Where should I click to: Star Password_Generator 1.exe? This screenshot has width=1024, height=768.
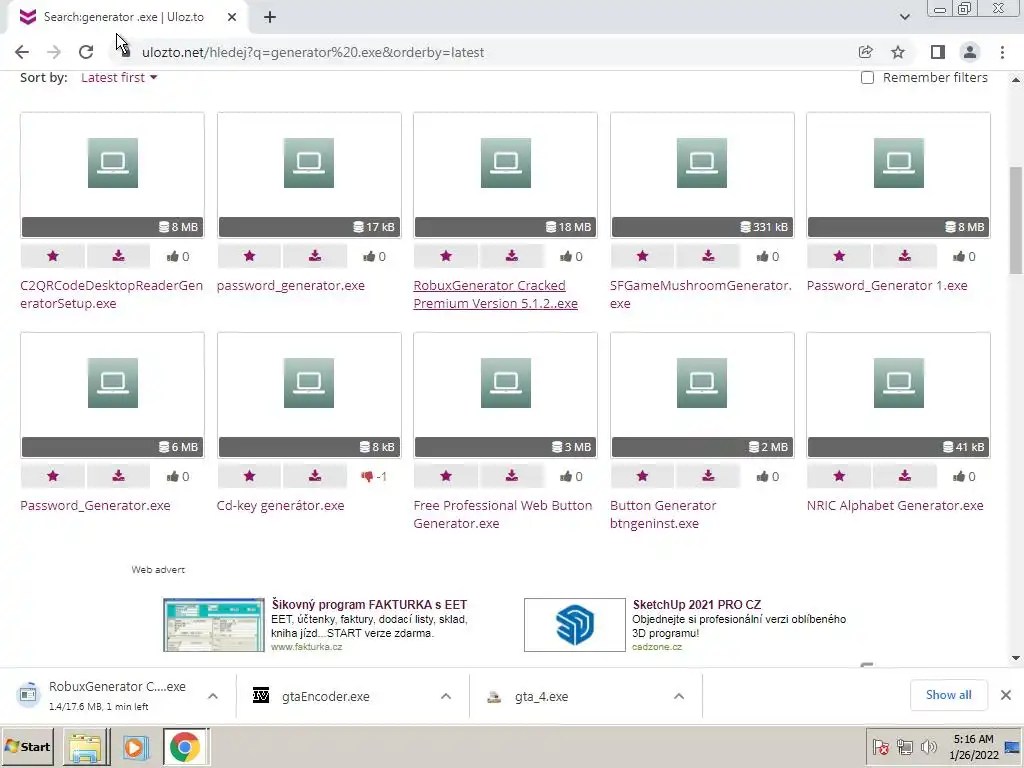(x=839, y=256)
